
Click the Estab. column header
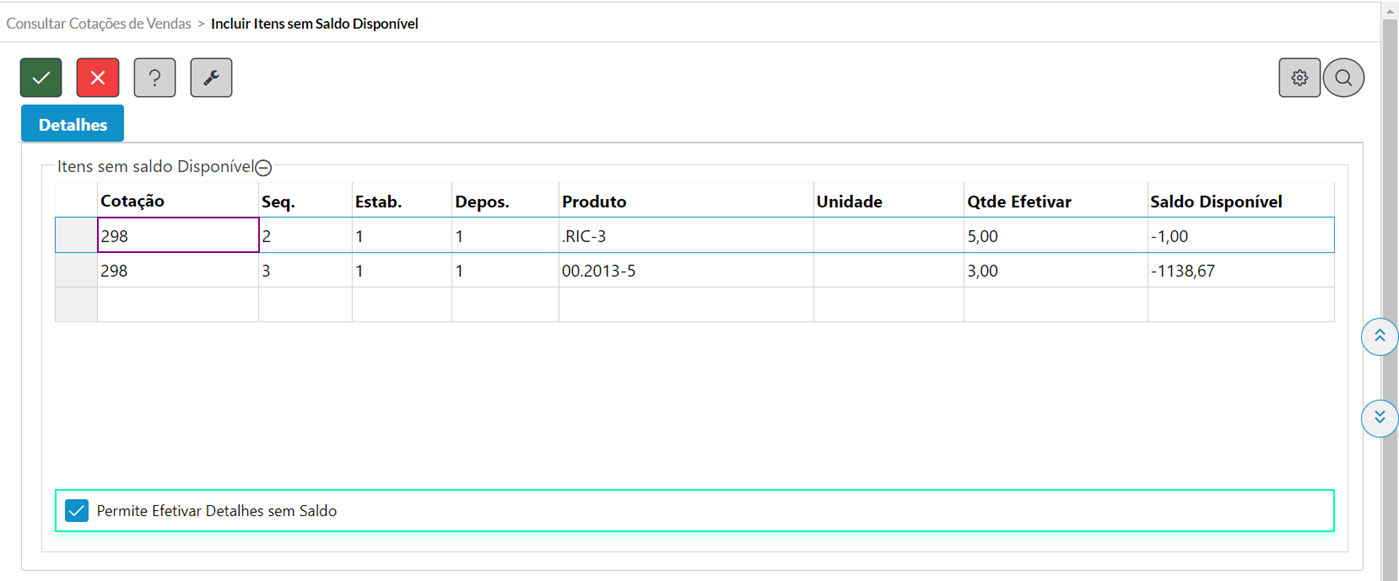coord(402,201)
